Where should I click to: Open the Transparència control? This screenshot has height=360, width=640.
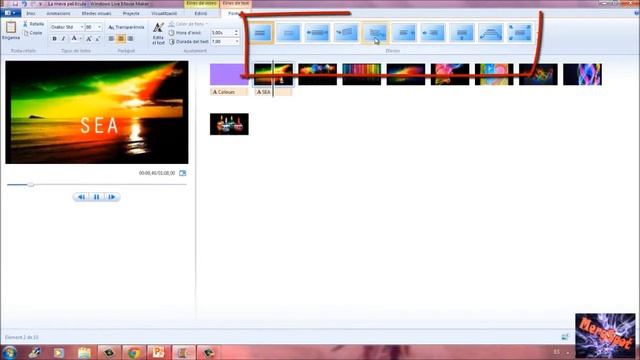click(x=127, y=27)
